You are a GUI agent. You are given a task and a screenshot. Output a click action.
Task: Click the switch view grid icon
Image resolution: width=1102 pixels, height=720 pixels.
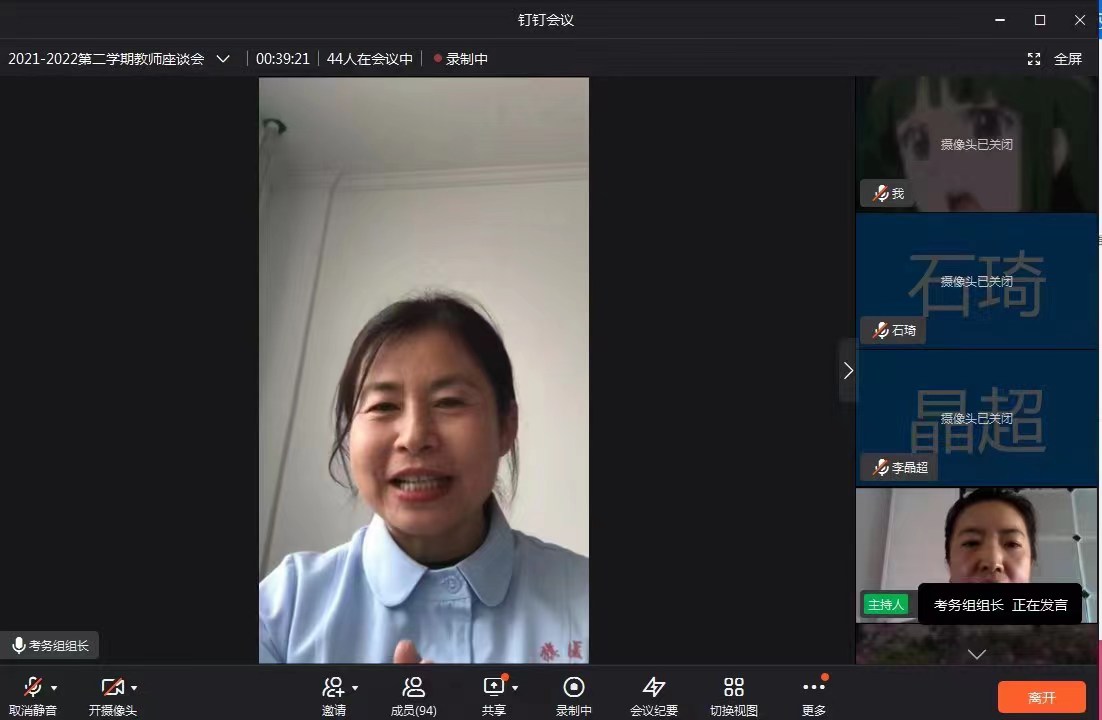tap(734, 687)
